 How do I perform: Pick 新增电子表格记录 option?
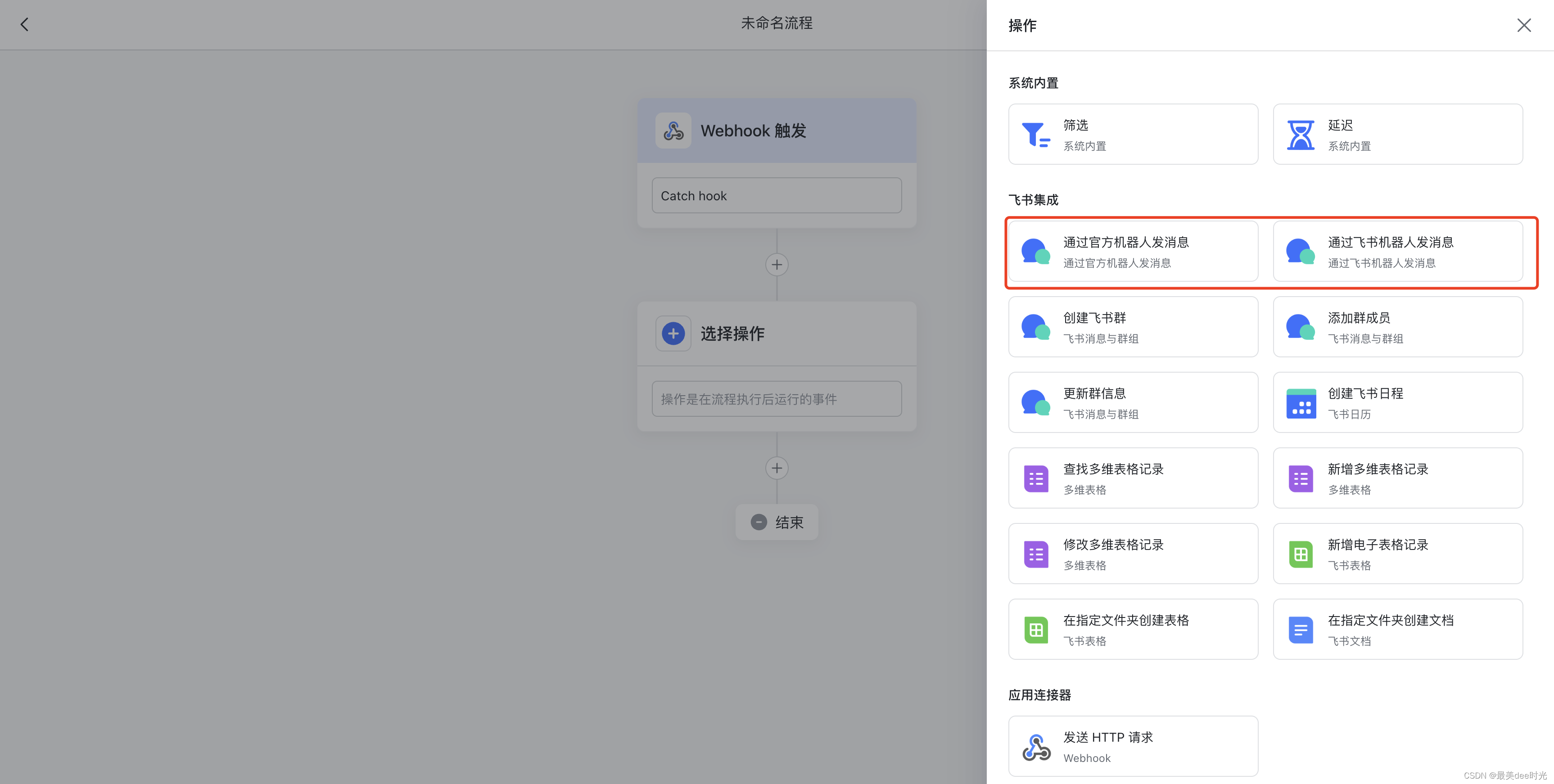(x=1397, y=554)
